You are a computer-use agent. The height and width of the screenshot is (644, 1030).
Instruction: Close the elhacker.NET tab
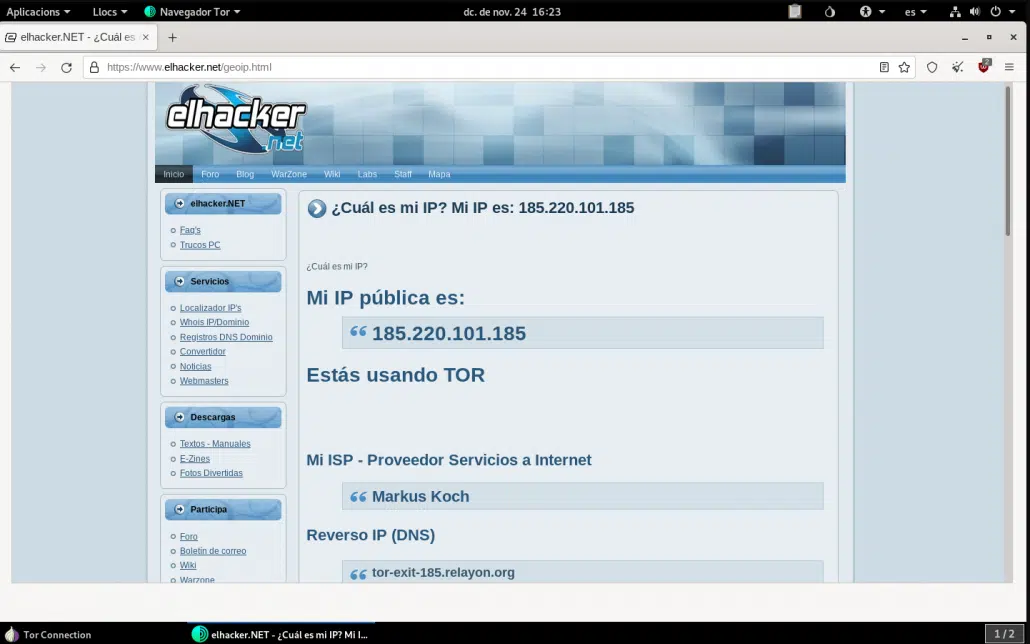[146, 37]
